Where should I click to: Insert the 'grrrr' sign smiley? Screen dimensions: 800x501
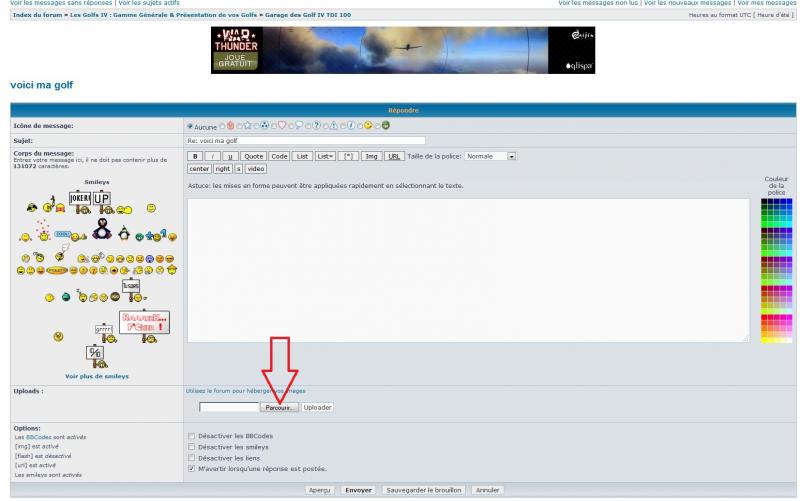[x=106, y=333]
